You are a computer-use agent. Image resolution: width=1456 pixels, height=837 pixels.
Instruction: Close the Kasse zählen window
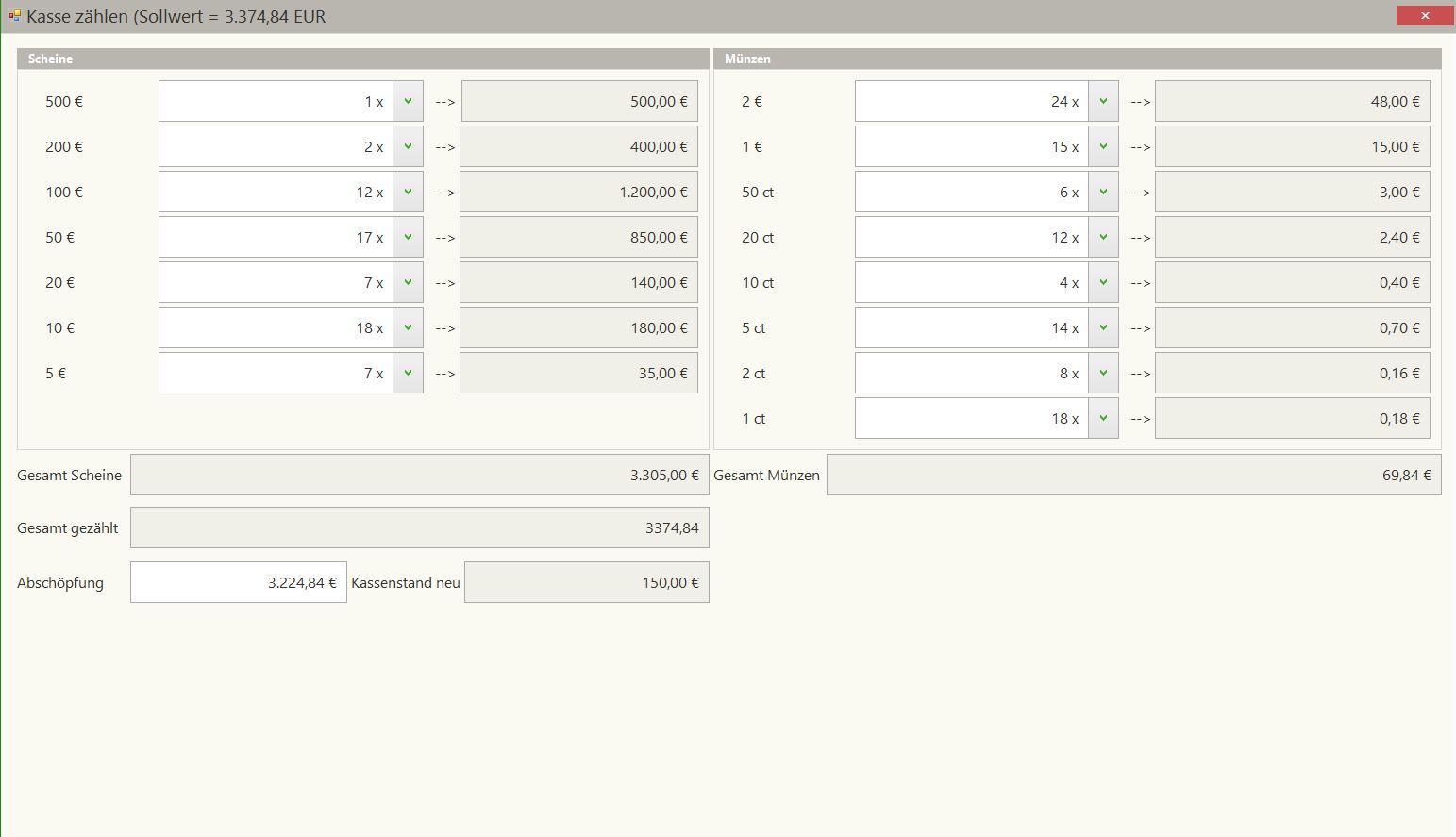pos(1424,16)
